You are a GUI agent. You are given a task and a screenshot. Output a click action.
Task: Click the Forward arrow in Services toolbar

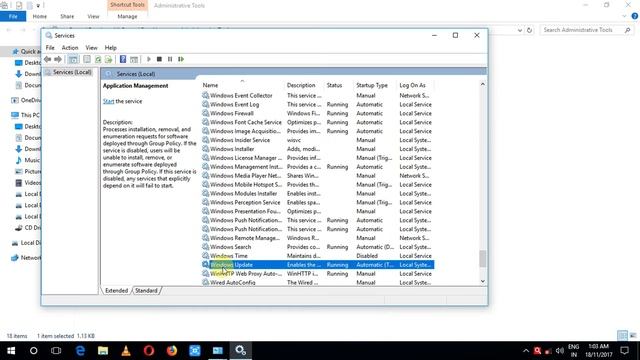click(x=58, y=59)
